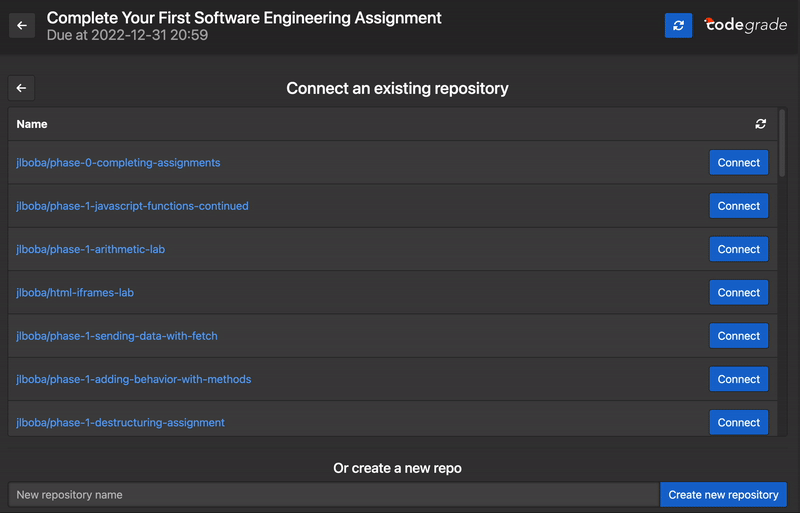Image resolution: width=800 pixels, height=513 pixels.
Task: Open jlboba/phase-1-sending-data-with-fetch link
Action: pyautogui.click(x=117, y=336)
